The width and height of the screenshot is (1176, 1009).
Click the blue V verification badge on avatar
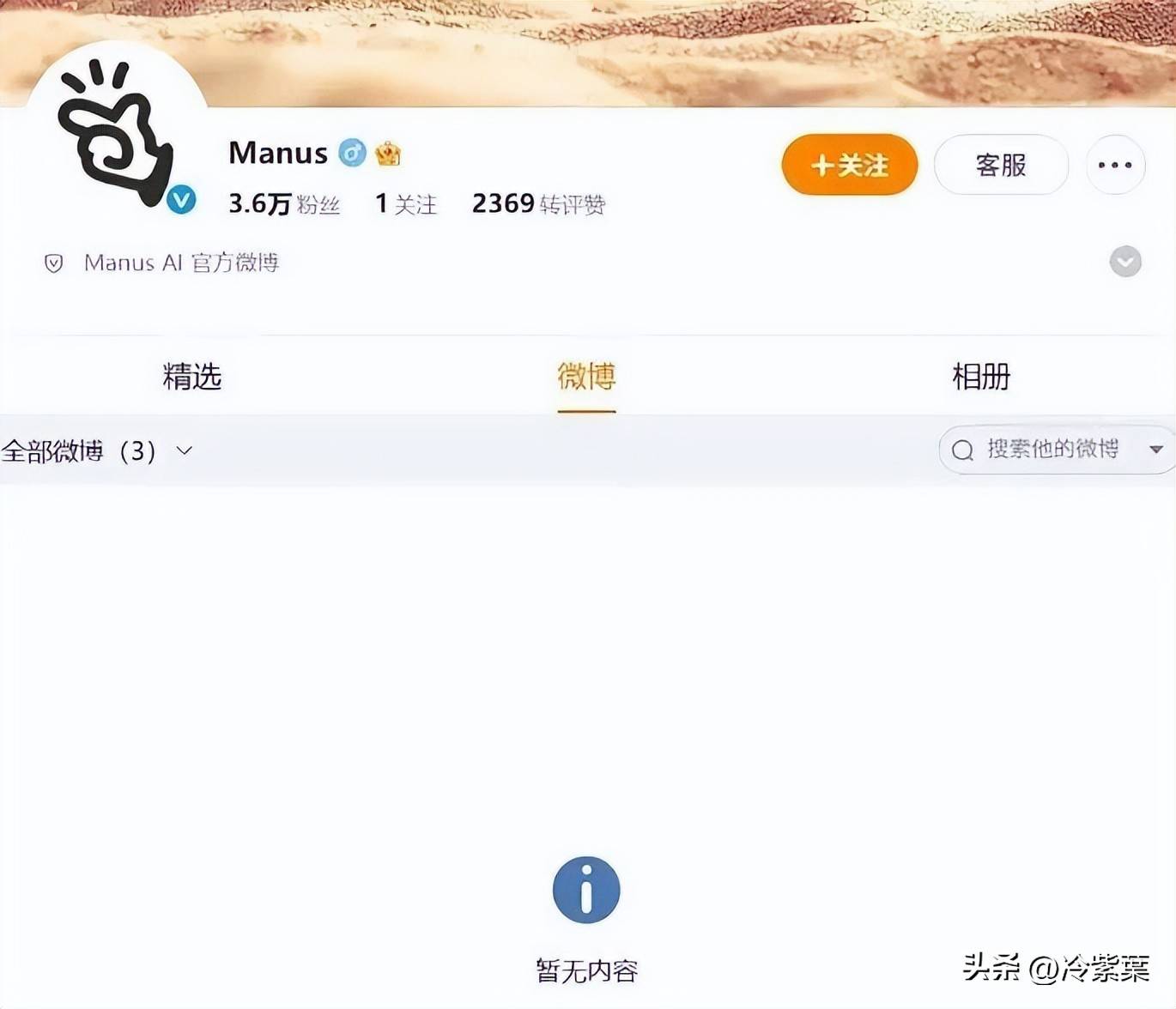coord(181,200)
